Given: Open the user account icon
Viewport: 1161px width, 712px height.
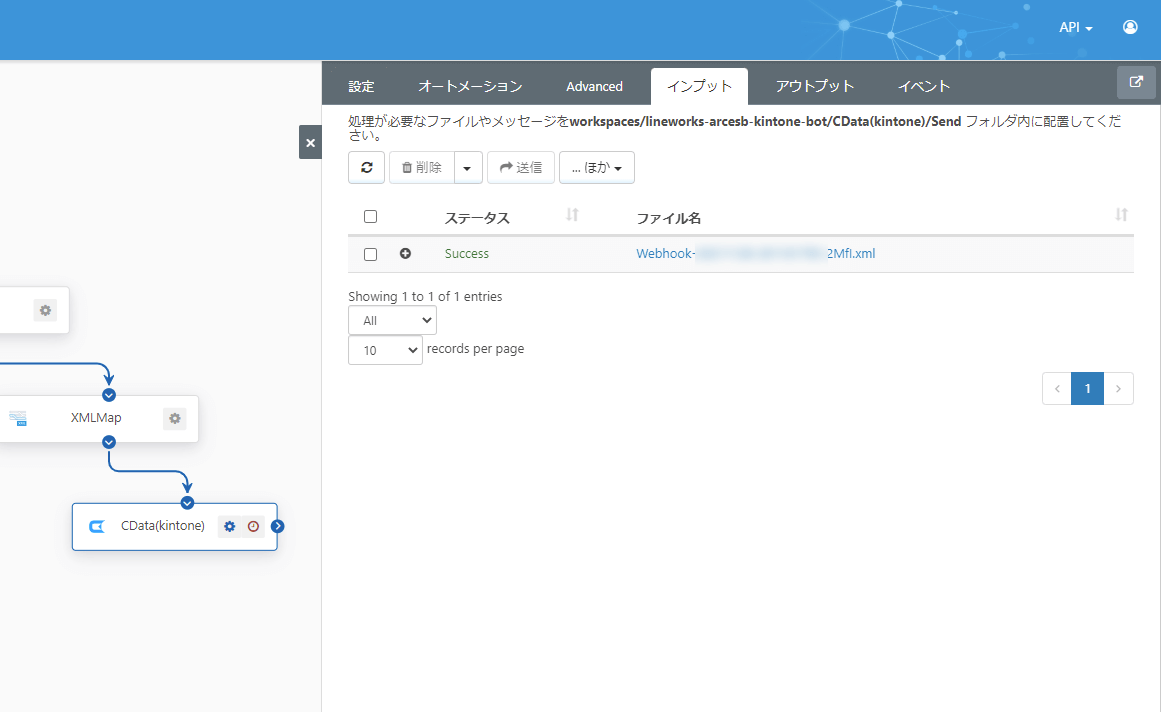Looking at the screenshot, I should tap(1130, 27).
